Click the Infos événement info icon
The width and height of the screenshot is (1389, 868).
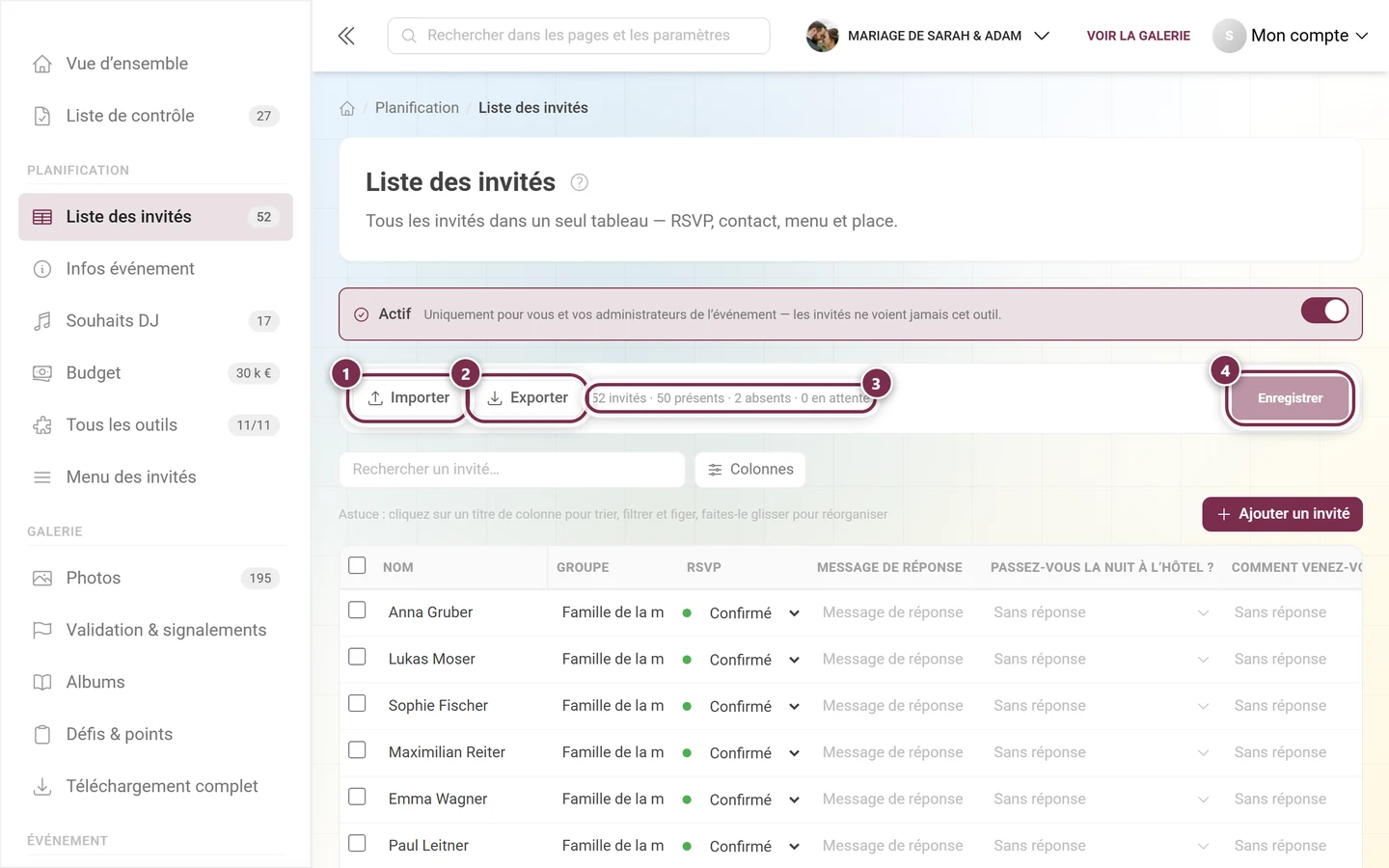[42, 269]
